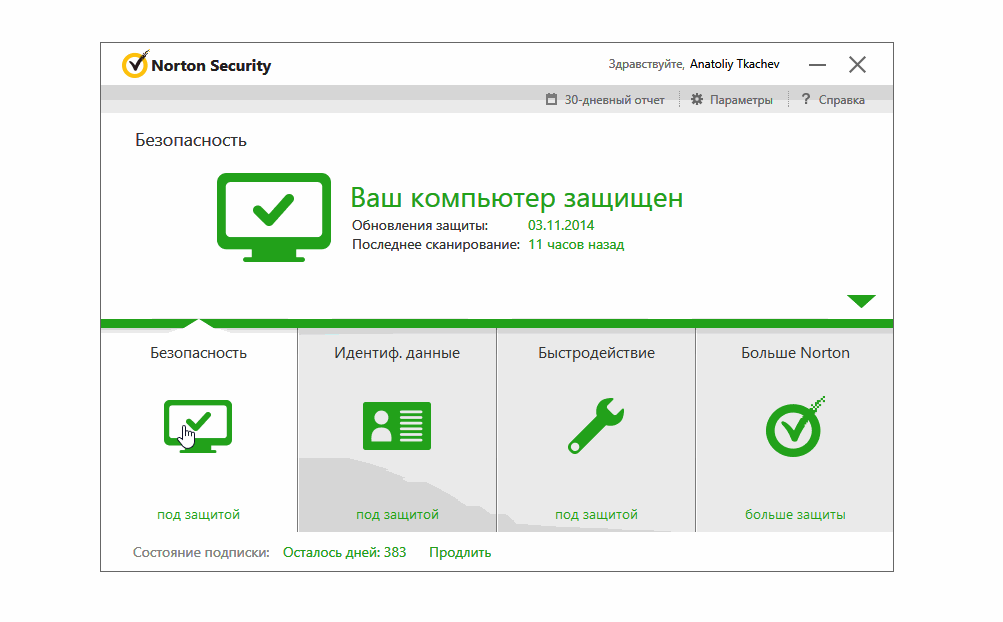Click the gear icon beside Параметры
This screenshot has height=622, width=1003.
pos(697,99)
